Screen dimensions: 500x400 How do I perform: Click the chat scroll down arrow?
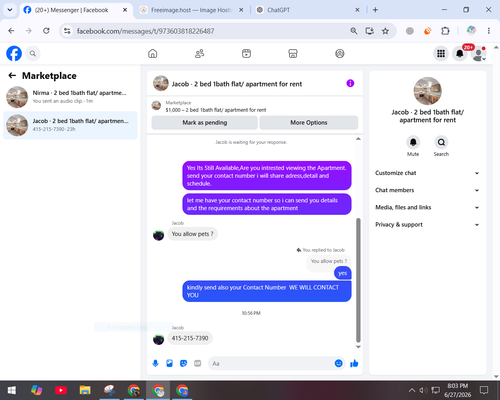[x=358, y=347]
